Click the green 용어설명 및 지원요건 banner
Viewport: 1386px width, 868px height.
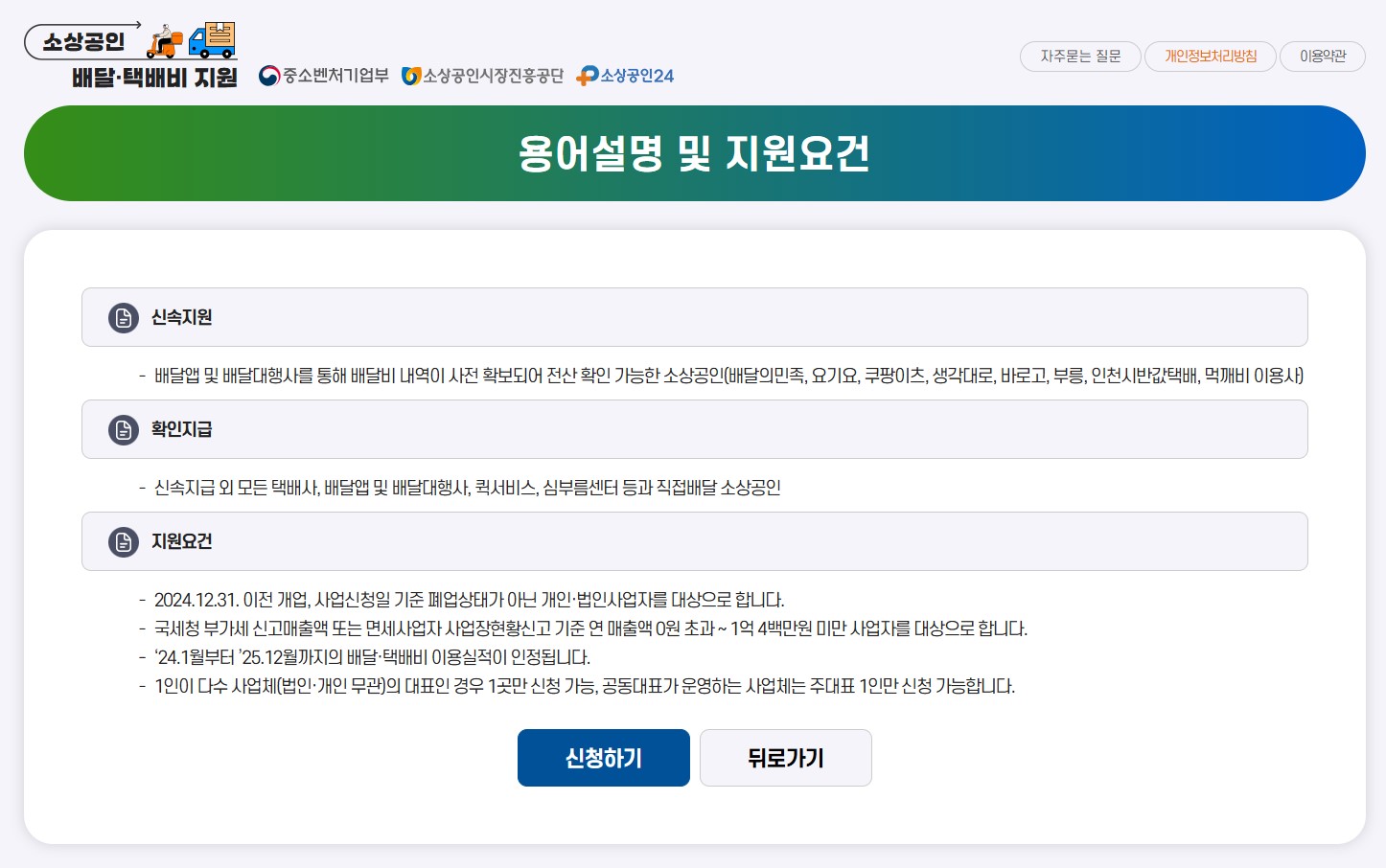click(x=693, y=151)
